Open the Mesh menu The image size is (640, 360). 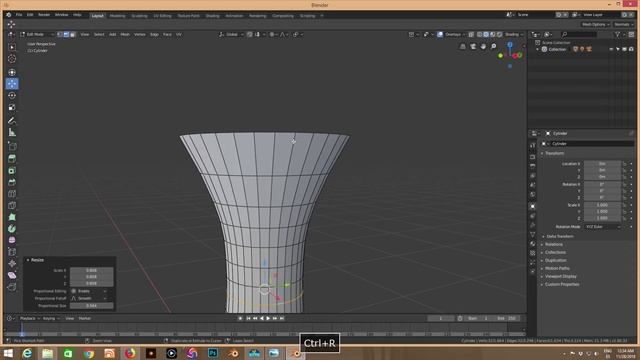tap(125, 35)
